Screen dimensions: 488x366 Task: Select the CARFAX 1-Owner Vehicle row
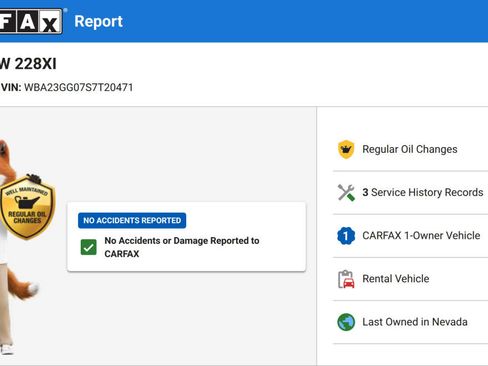pyautogui.click(x=410, y=236)
